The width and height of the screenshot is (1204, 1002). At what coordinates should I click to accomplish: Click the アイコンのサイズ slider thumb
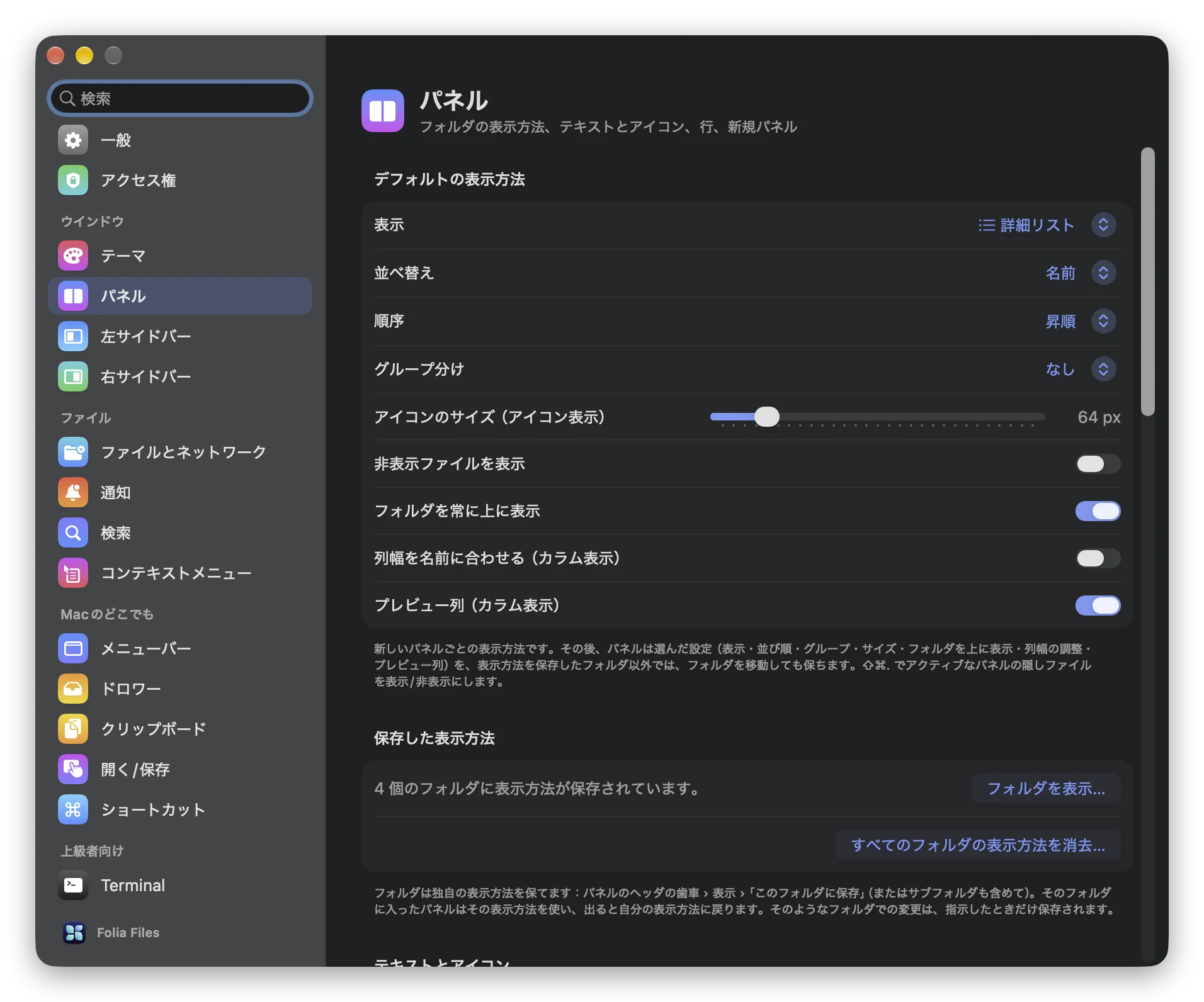coord(766,417)
